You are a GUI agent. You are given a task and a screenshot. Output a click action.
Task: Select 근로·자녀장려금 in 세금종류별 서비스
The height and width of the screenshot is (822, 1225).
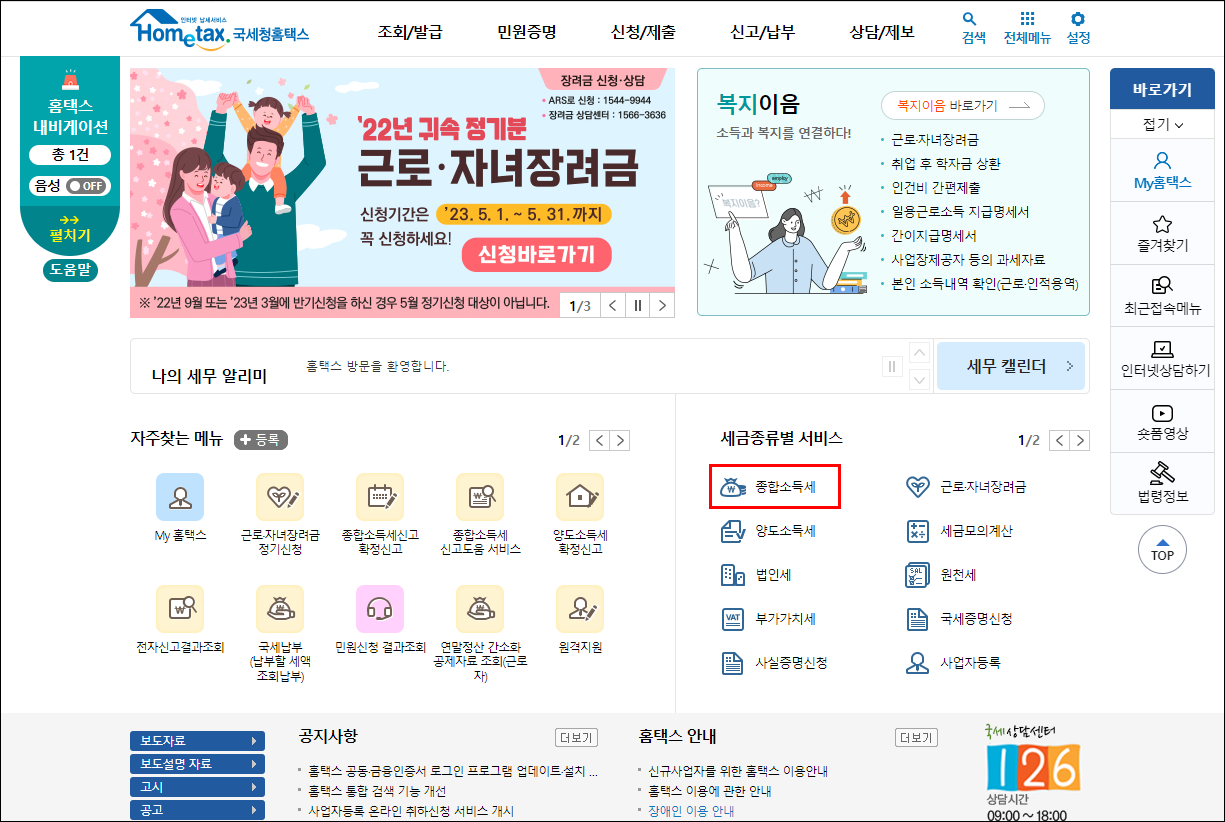(965, 487)
